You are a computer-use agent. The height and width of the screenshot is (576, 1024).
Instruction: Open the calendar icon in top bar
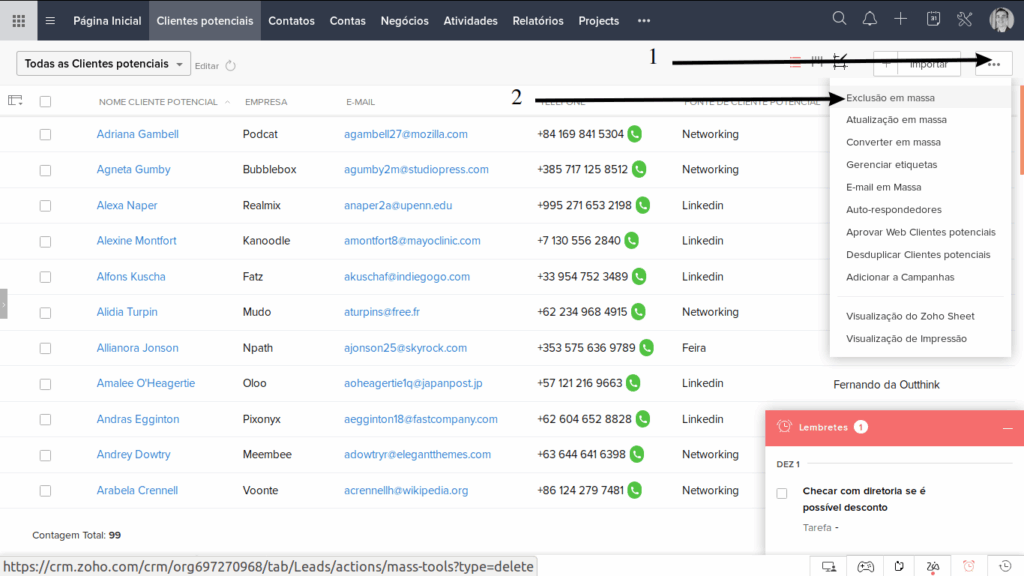[934, 19]
